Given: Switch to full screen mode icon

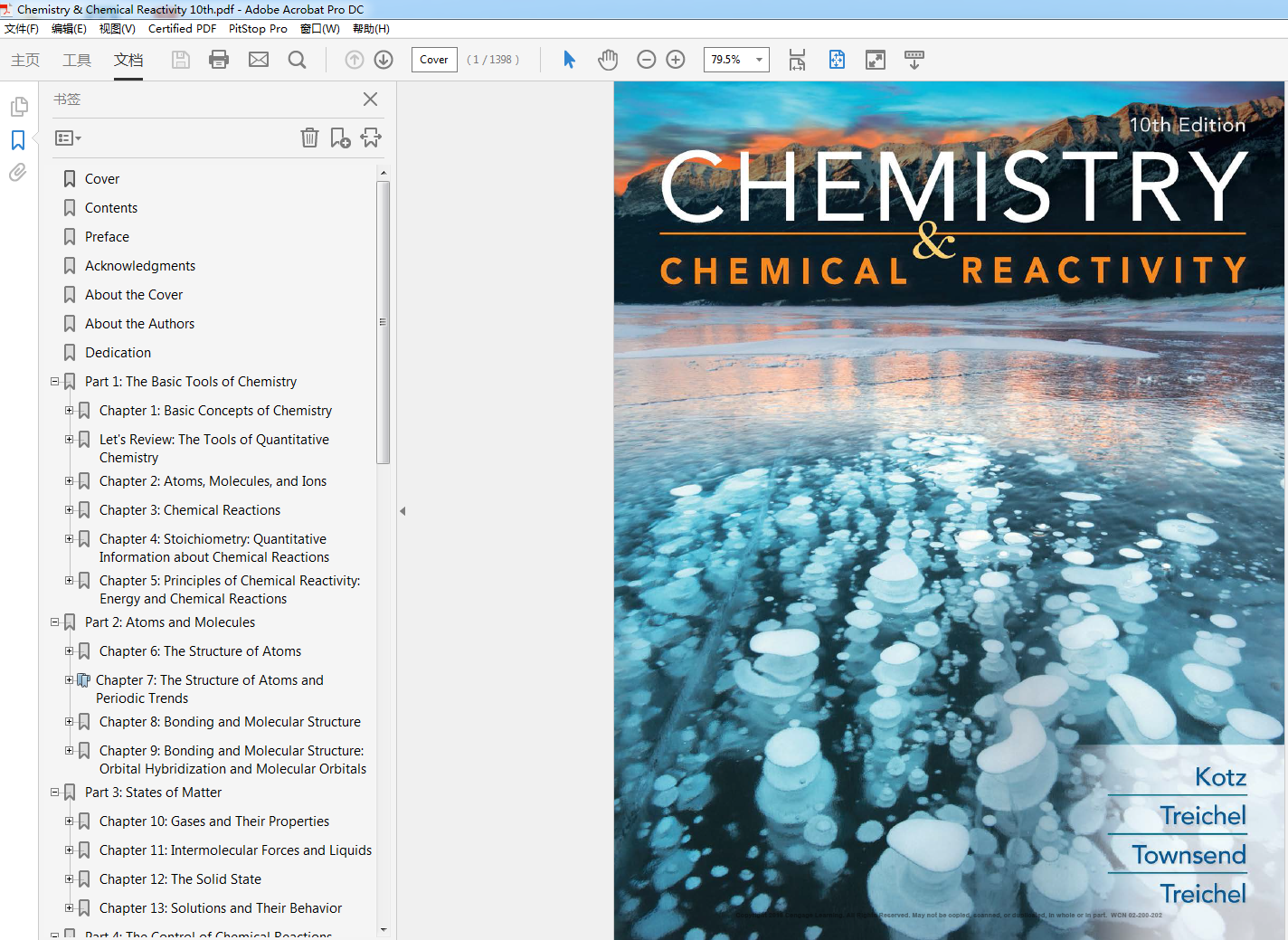Looking at the screenshot, I should pos(876,60).
